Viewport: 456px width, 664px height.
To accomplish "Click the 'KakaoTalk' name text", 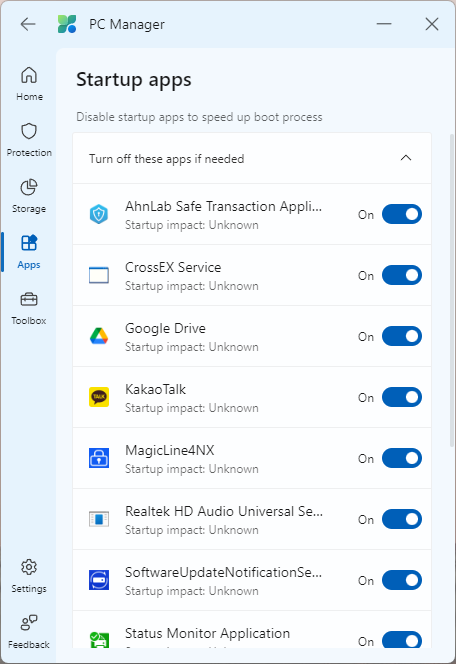I will pyautogui.click(x=155, y=389).
